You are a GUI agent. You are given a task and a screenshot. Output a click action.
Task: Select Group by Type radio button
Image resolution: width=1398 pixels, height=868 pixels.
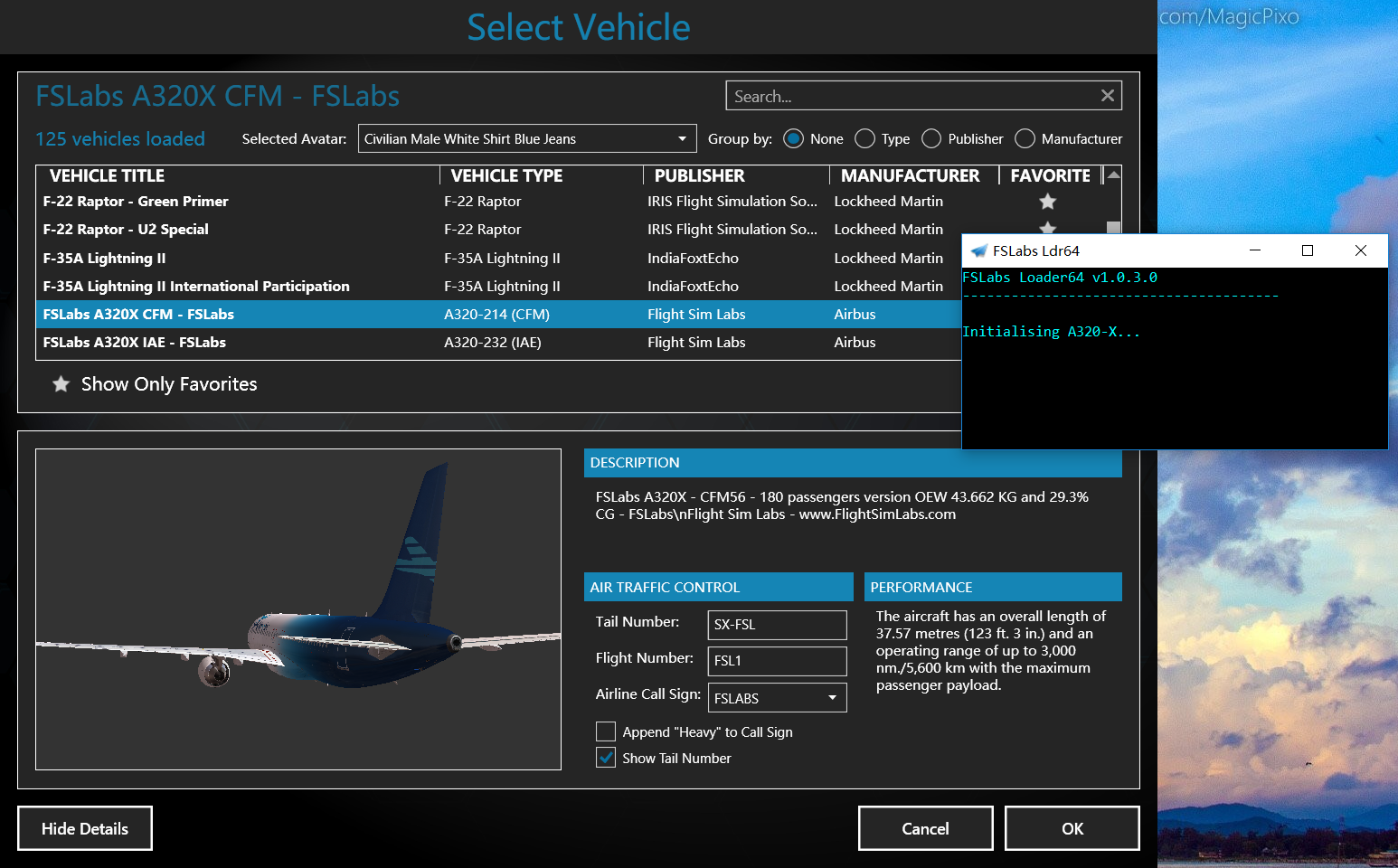(x=864, y=138)
